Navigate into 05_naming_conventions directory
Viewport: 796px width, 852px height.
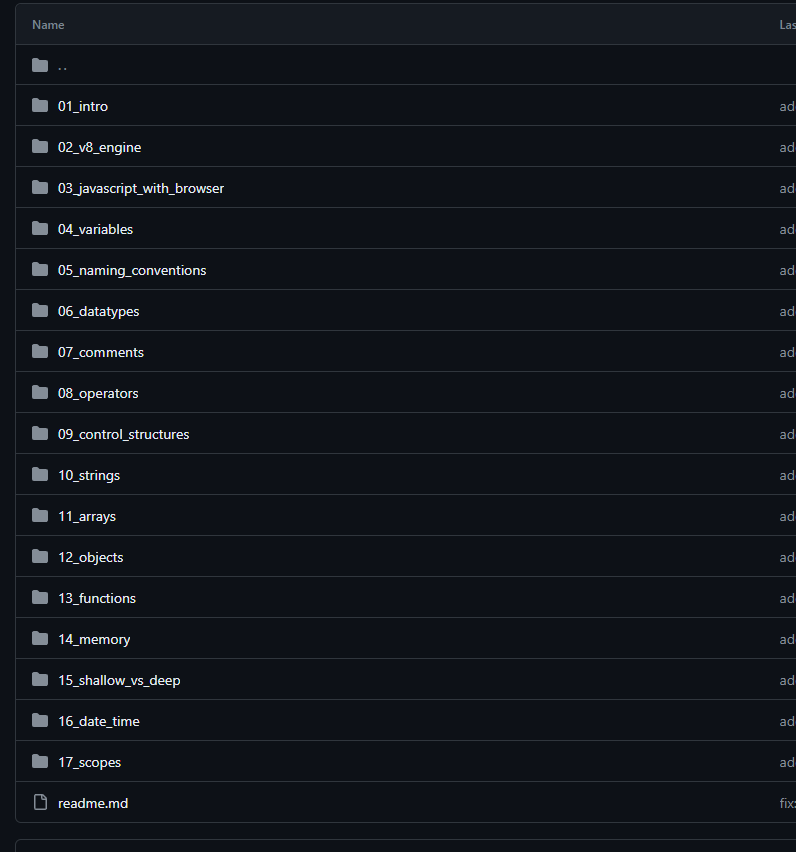pyautogui.click(x=131, y=270)
